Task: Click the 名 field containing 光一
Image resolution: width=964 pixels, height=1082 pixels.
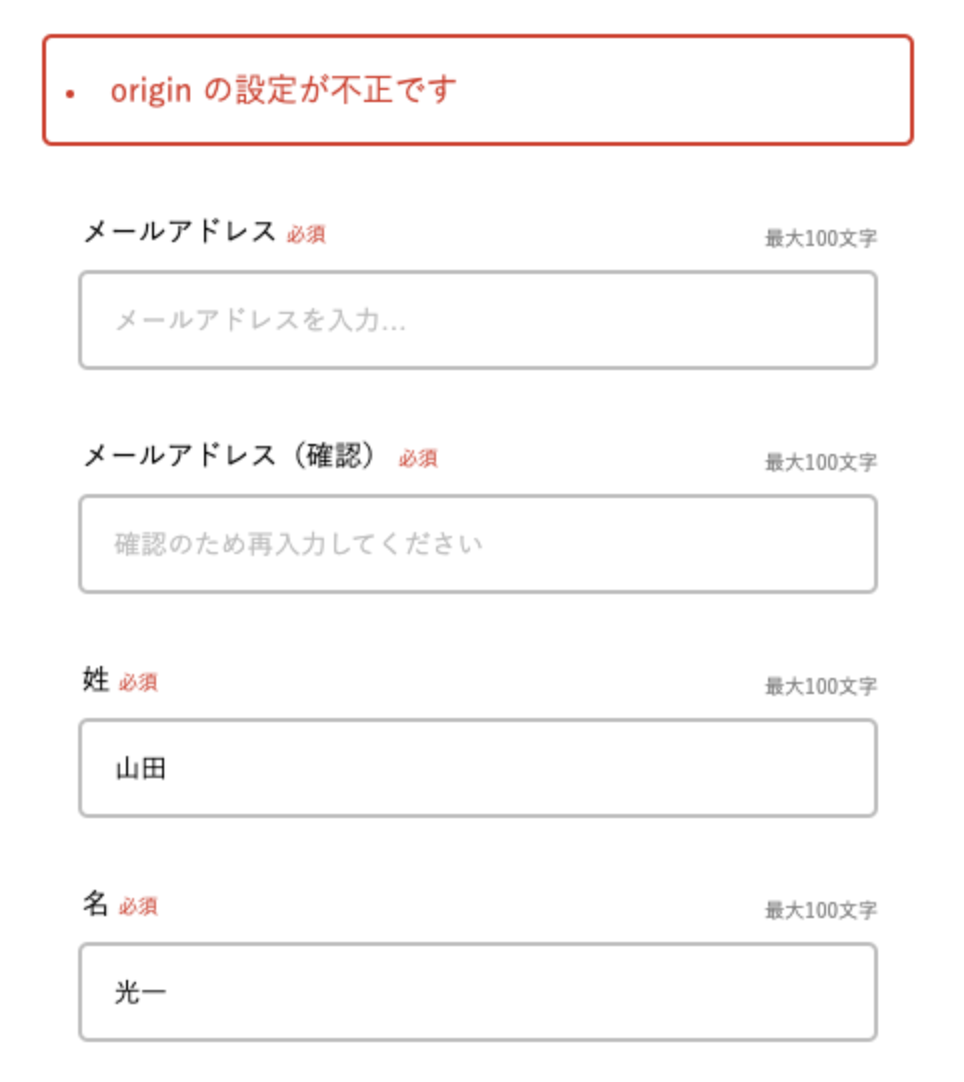Action: pyautogui.click(x=478, y=992)
